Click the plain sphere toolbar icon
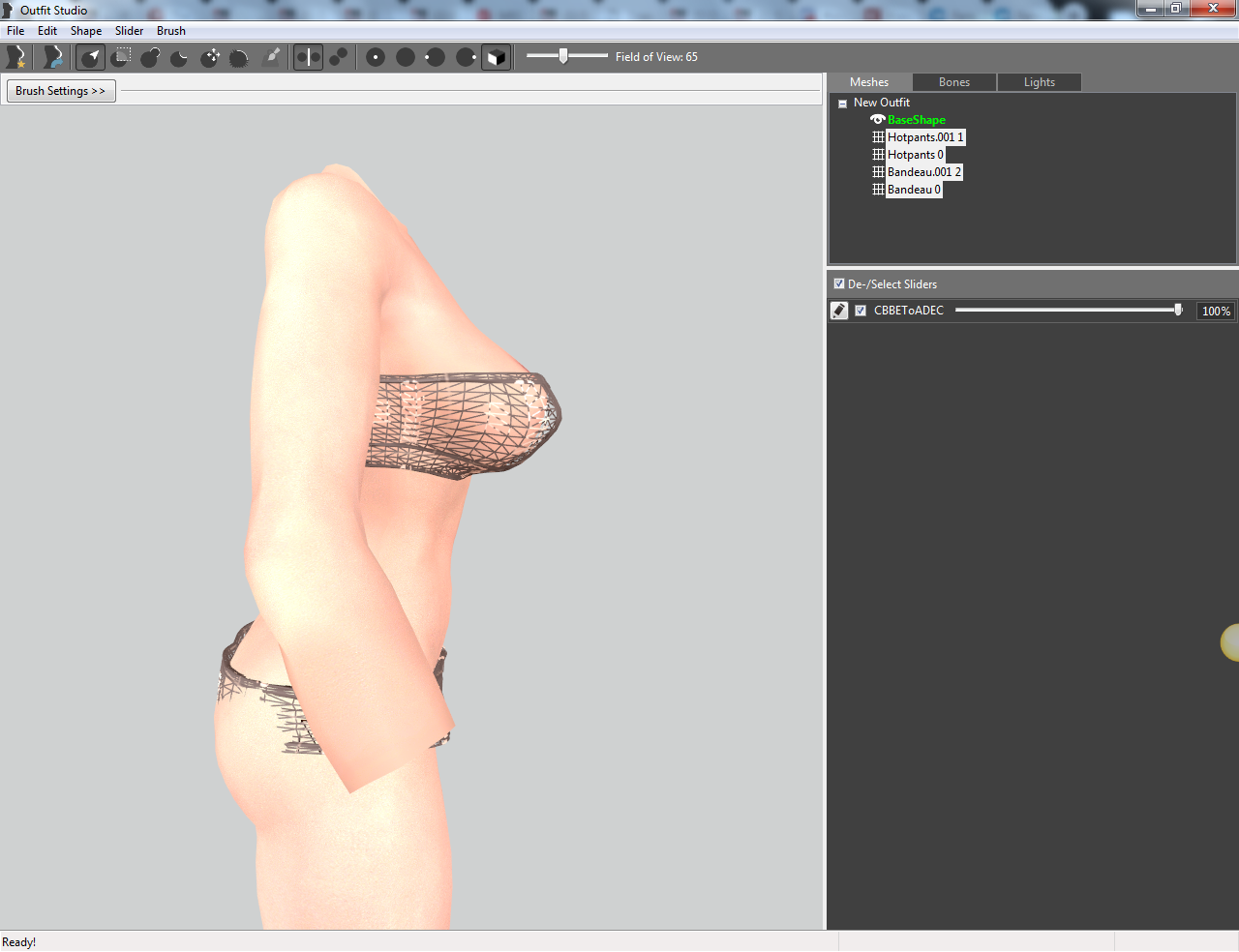 (x=406, y=57)
